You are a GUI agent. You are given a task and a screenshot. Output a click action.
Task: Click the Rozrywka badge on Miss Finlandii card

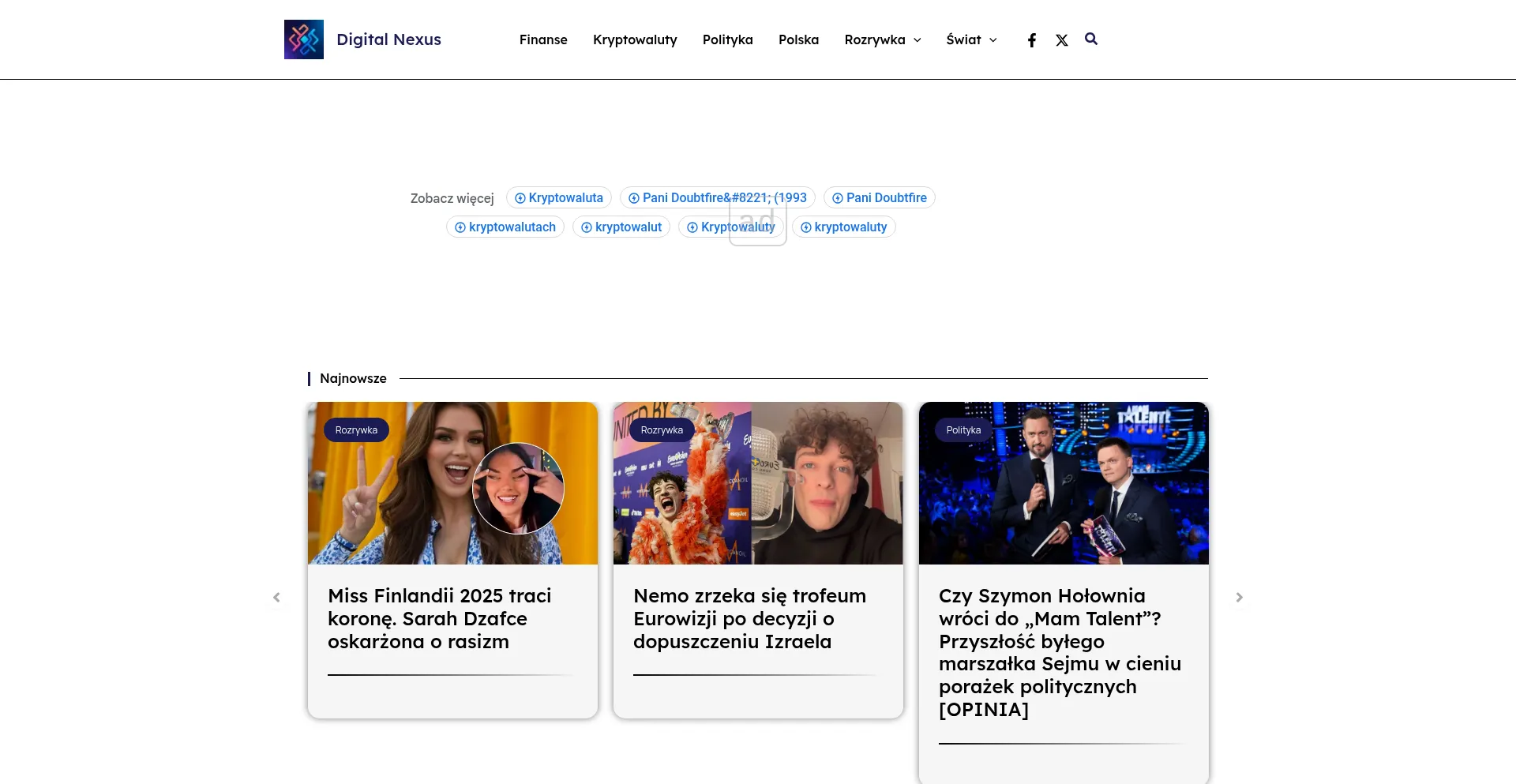tap(356, 430)
